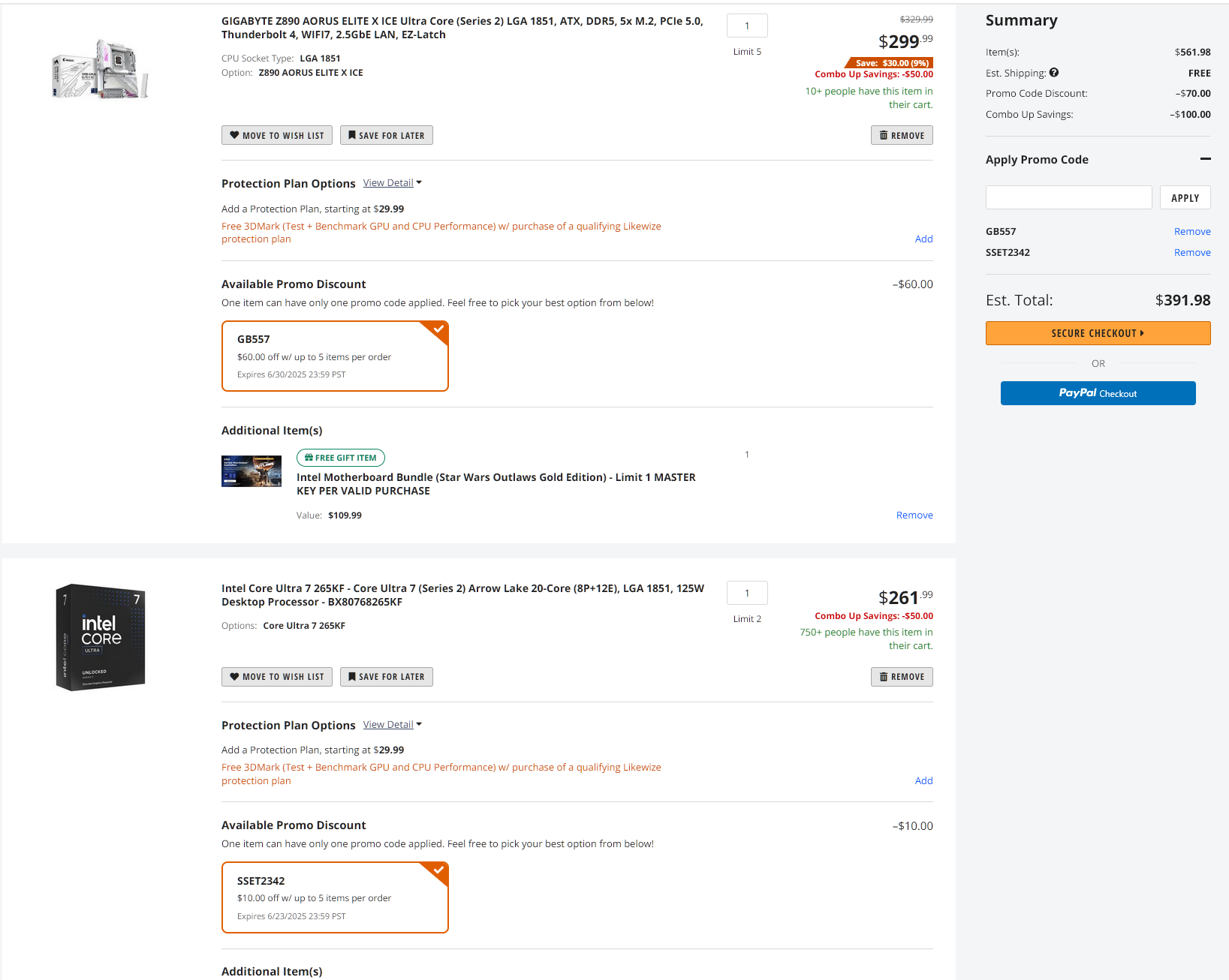Remove Intel Core Ultra 7 265KF from cart
This screenshot has width=1229, height=980.
point(902,677)
